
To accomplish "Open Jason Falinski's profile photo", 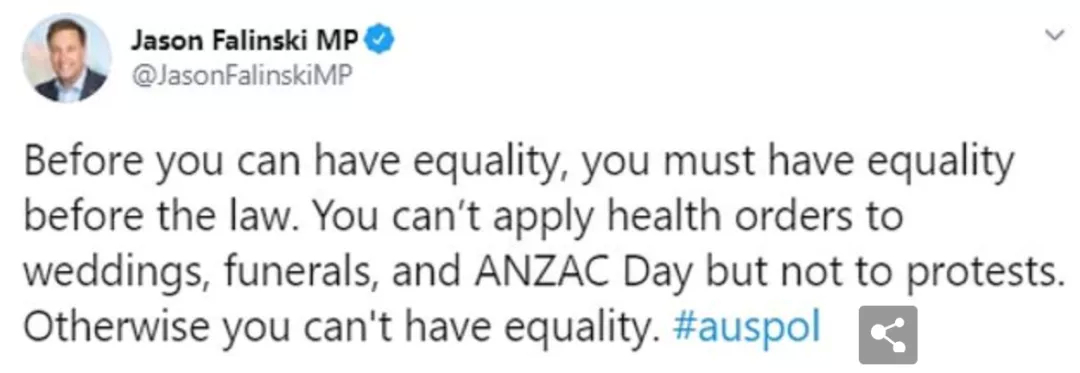I will point(67,58).
